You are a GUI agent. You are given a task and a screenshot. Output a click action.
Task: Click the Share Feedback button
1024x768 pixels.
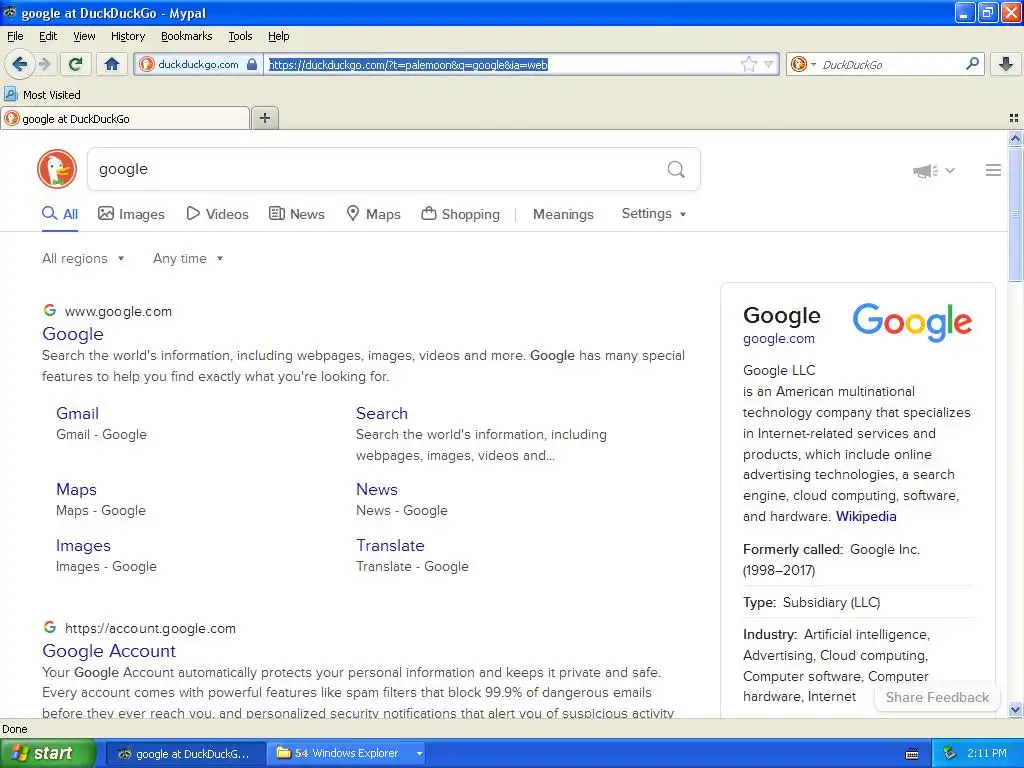(x=937, y=697)
